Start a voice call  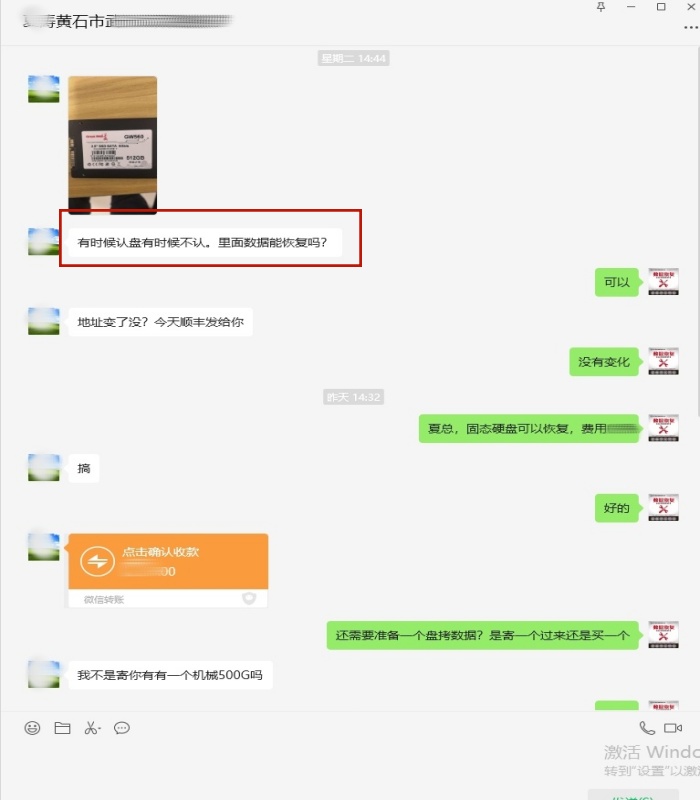(x=647, y=728)
